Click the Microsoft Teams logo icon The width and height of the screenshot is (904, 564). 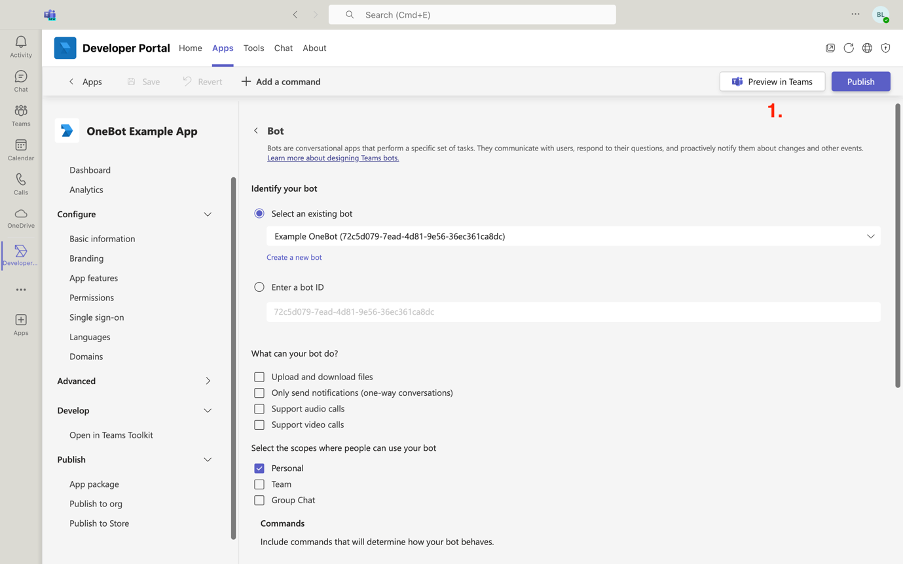[x=50, y=14]
